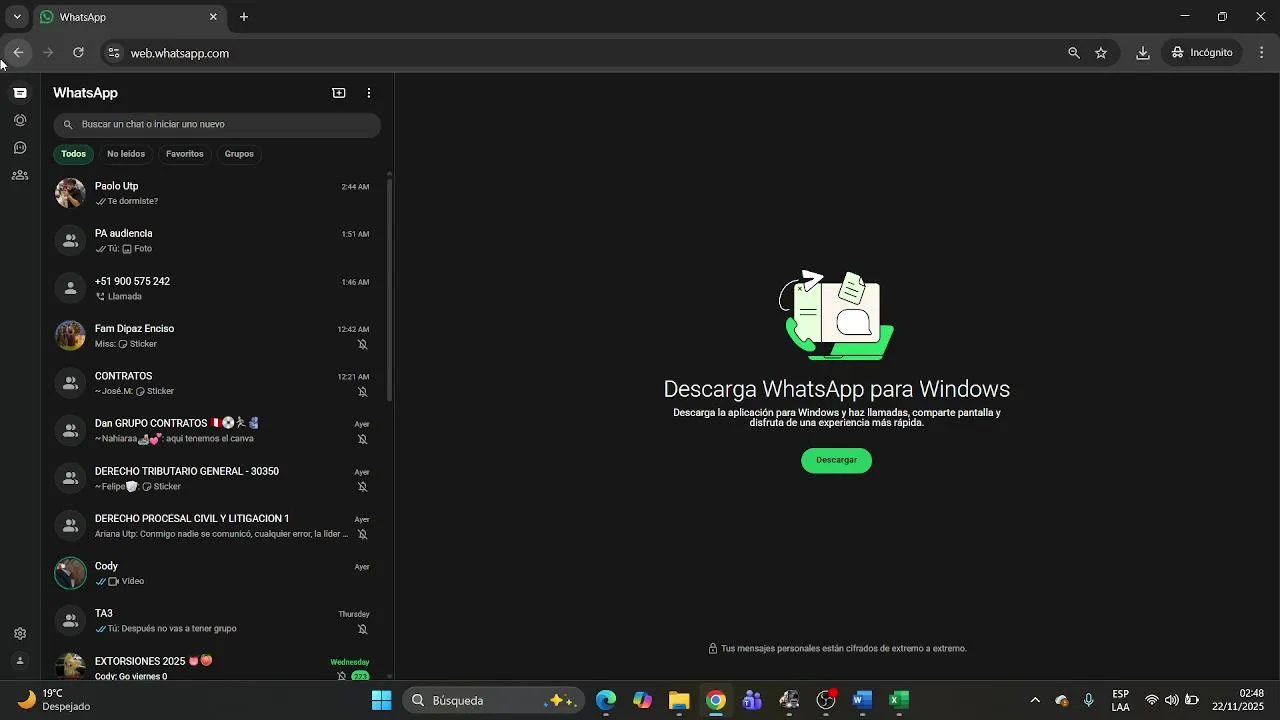This screenshot has height=720, width=1280.
Task: Open browser downloads icon
Action: point(1142,53)
